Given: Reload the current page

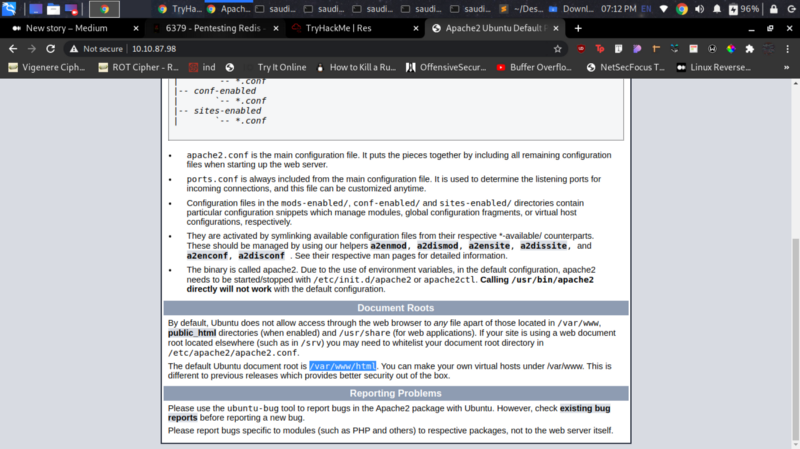Looking at the screenshot, I should [50, 48].
